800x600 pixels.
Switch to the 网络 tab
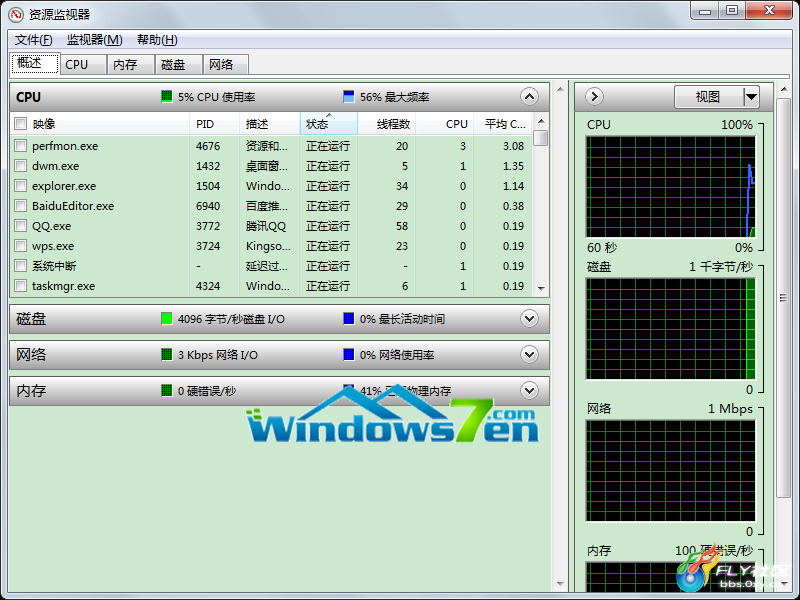[226, 65]
